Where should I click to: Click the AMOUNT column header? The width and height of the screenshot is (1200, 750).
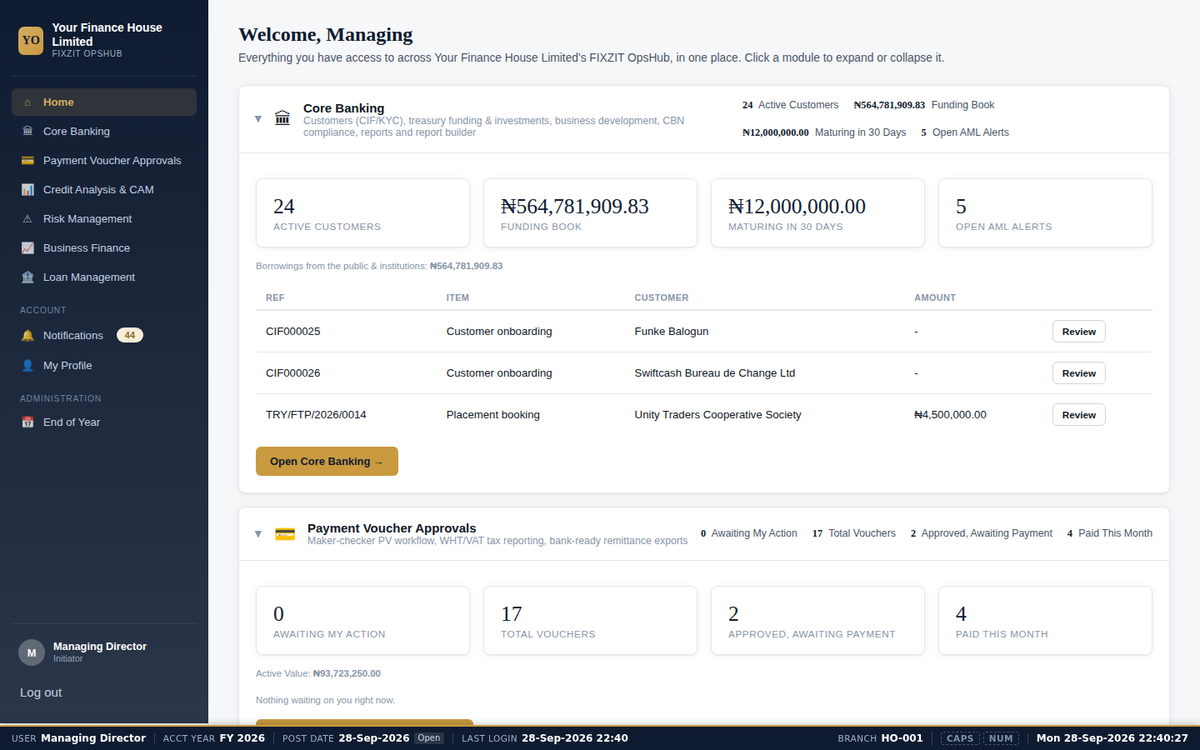coord(935,298)
